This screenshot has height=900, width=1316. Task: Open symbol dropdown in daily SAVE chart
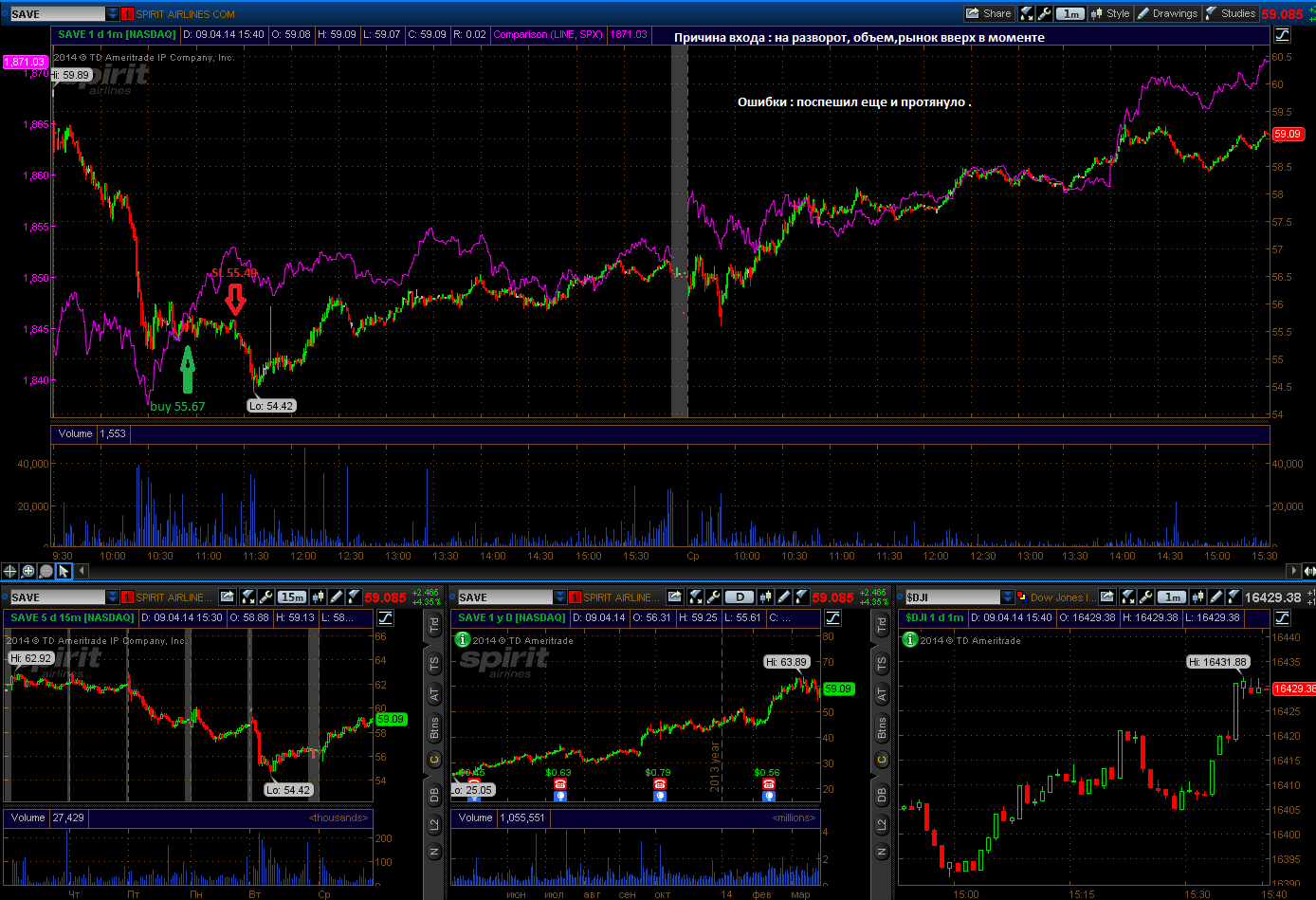click(x=560, y=597)
